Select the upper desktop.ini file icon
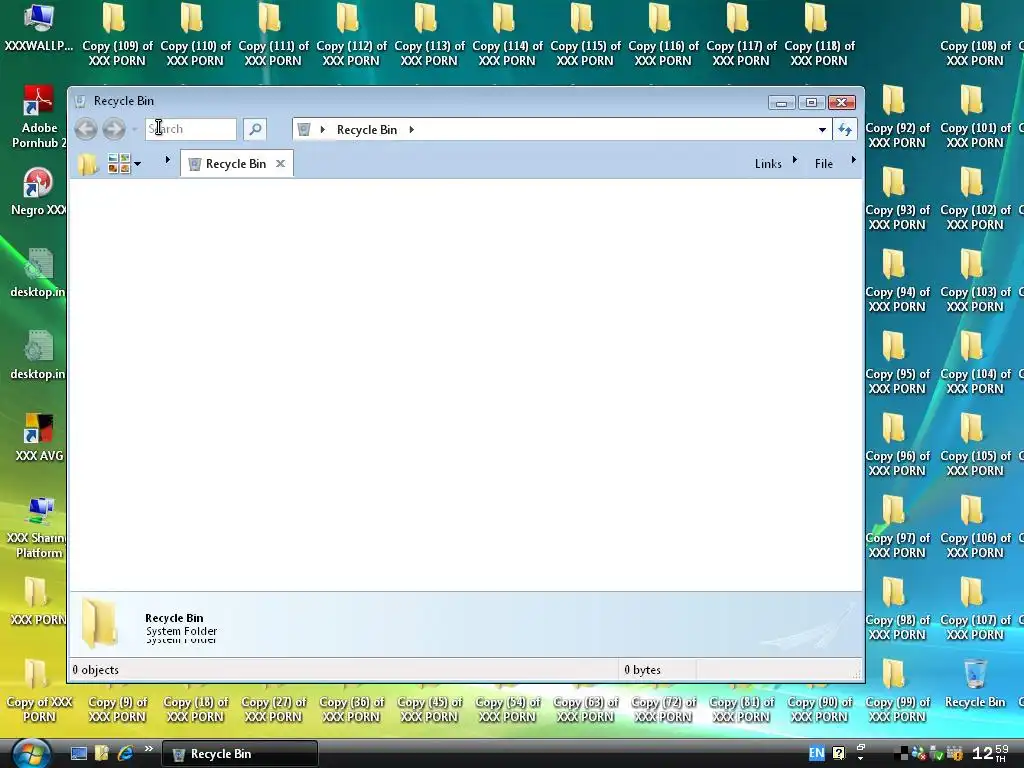Screen dimensions: 1024x768 39,274
